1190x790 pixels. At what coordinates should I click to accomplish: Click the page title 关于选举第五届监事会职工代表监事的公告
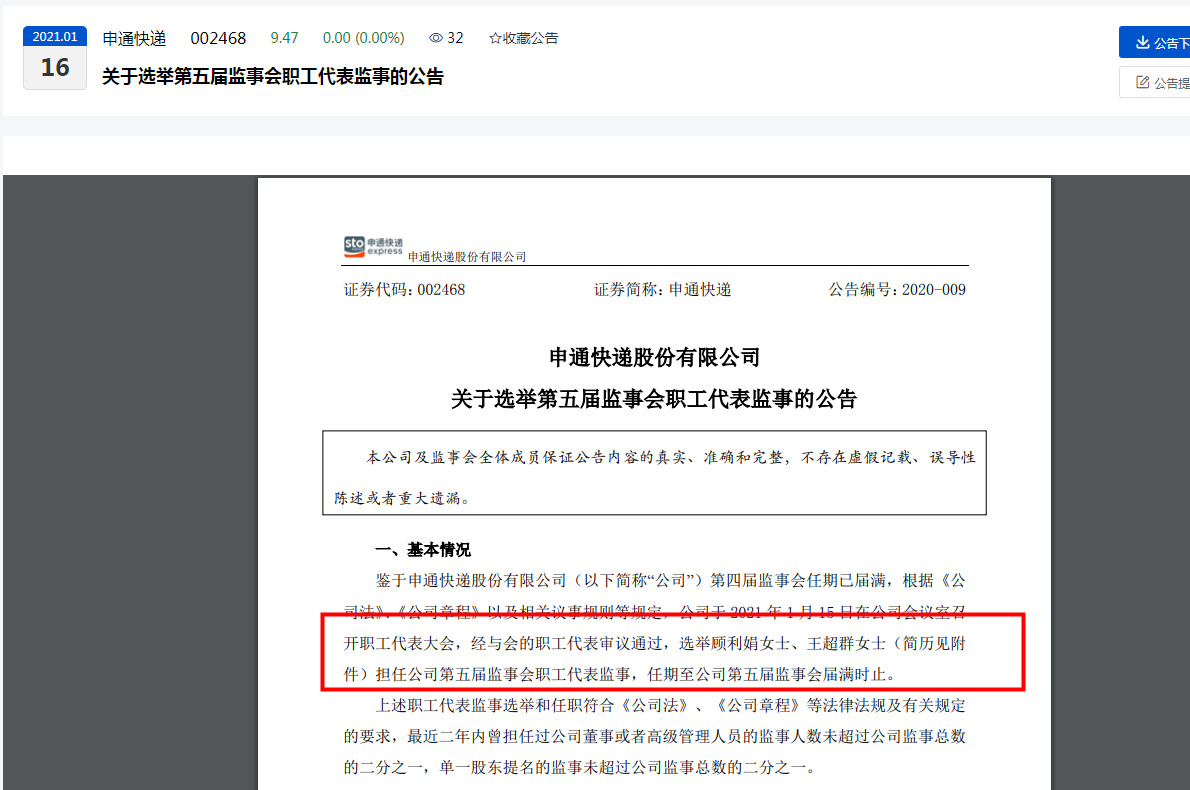tap(273, 77)
